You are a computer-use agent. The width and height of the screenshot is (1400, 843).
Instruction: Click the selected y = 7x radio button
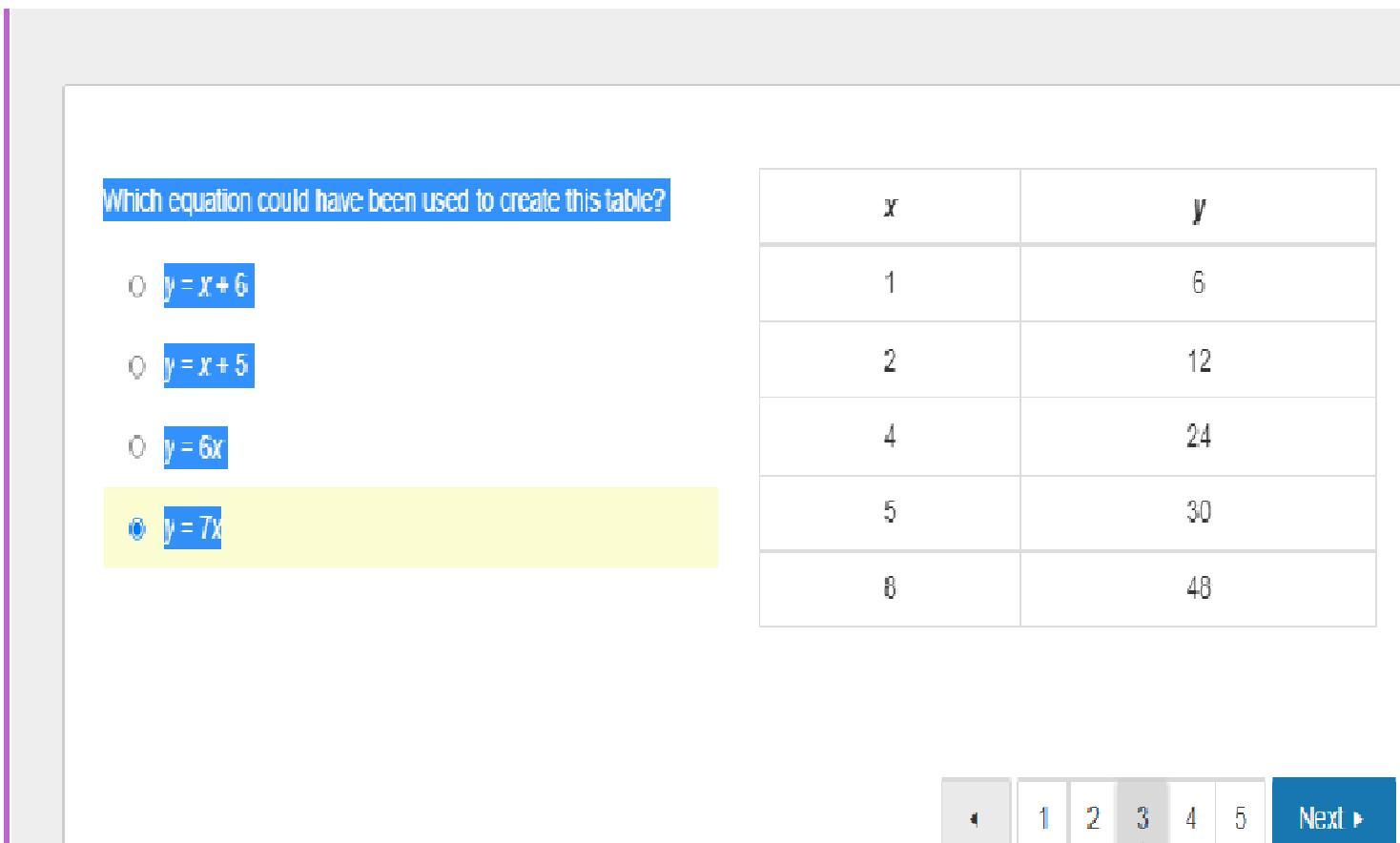click(136, 528)
